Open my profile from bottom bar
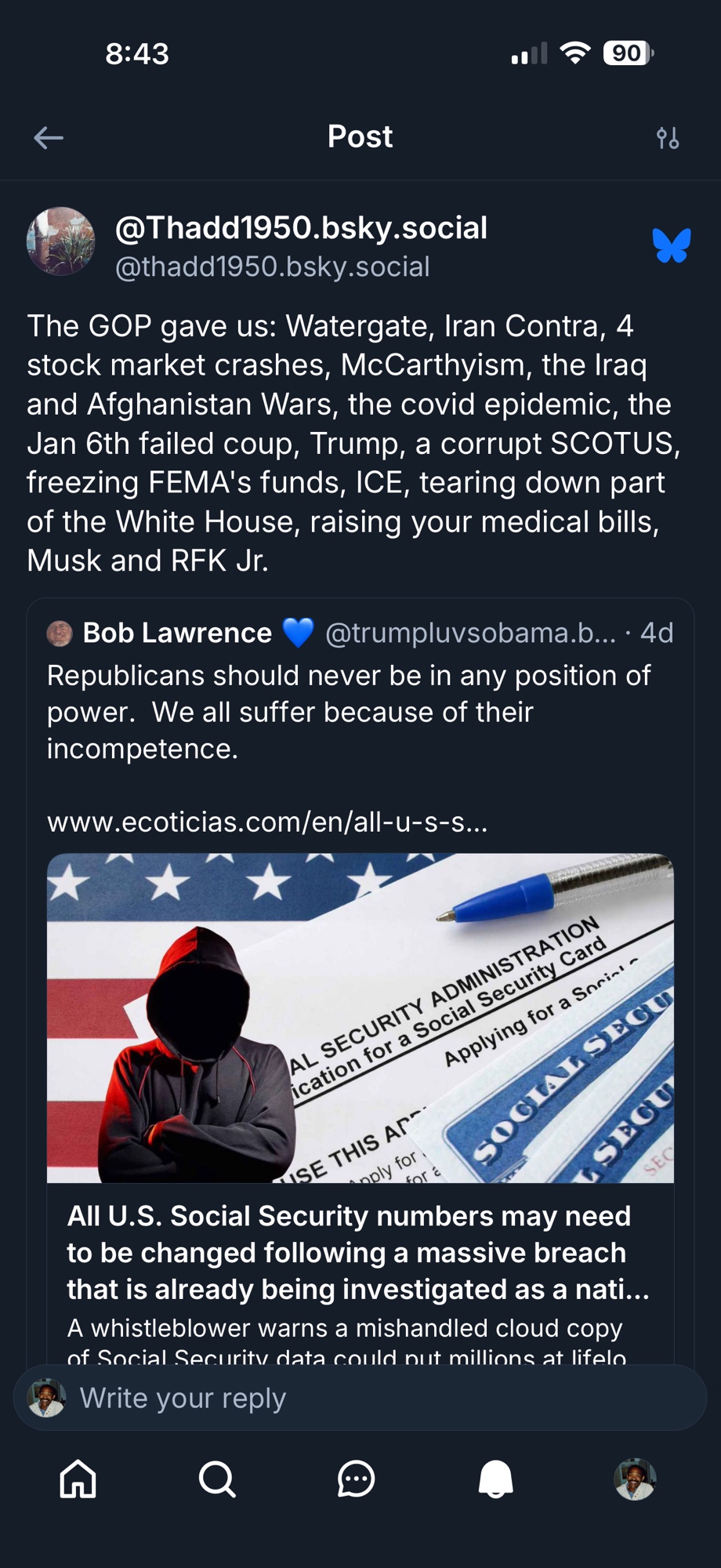Viewport: 721px width, 1568px height. pyautogui.click(x=635, y=1479)
